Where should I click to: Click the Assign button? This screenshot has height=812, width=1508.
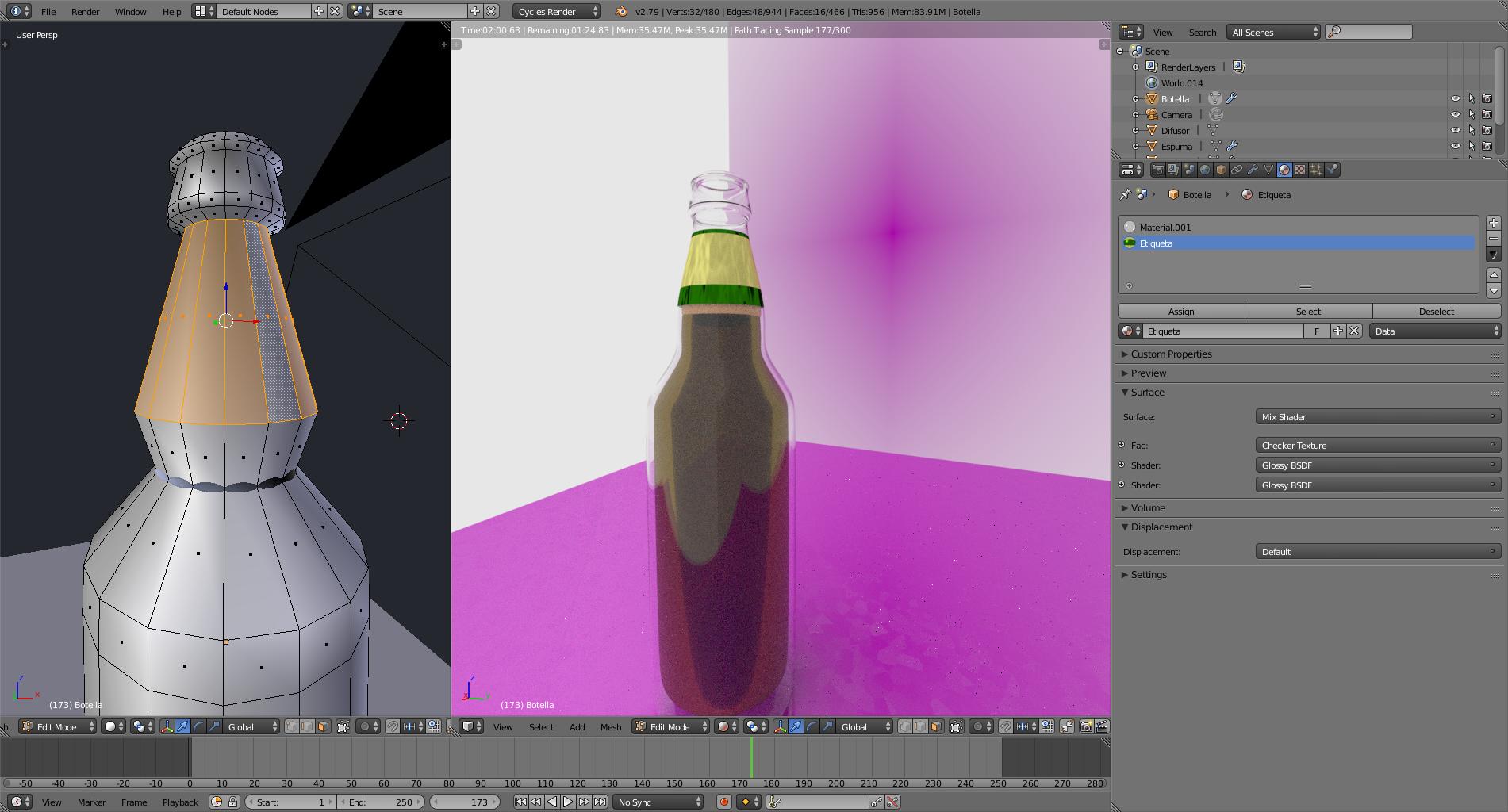tap(1181, 312)
